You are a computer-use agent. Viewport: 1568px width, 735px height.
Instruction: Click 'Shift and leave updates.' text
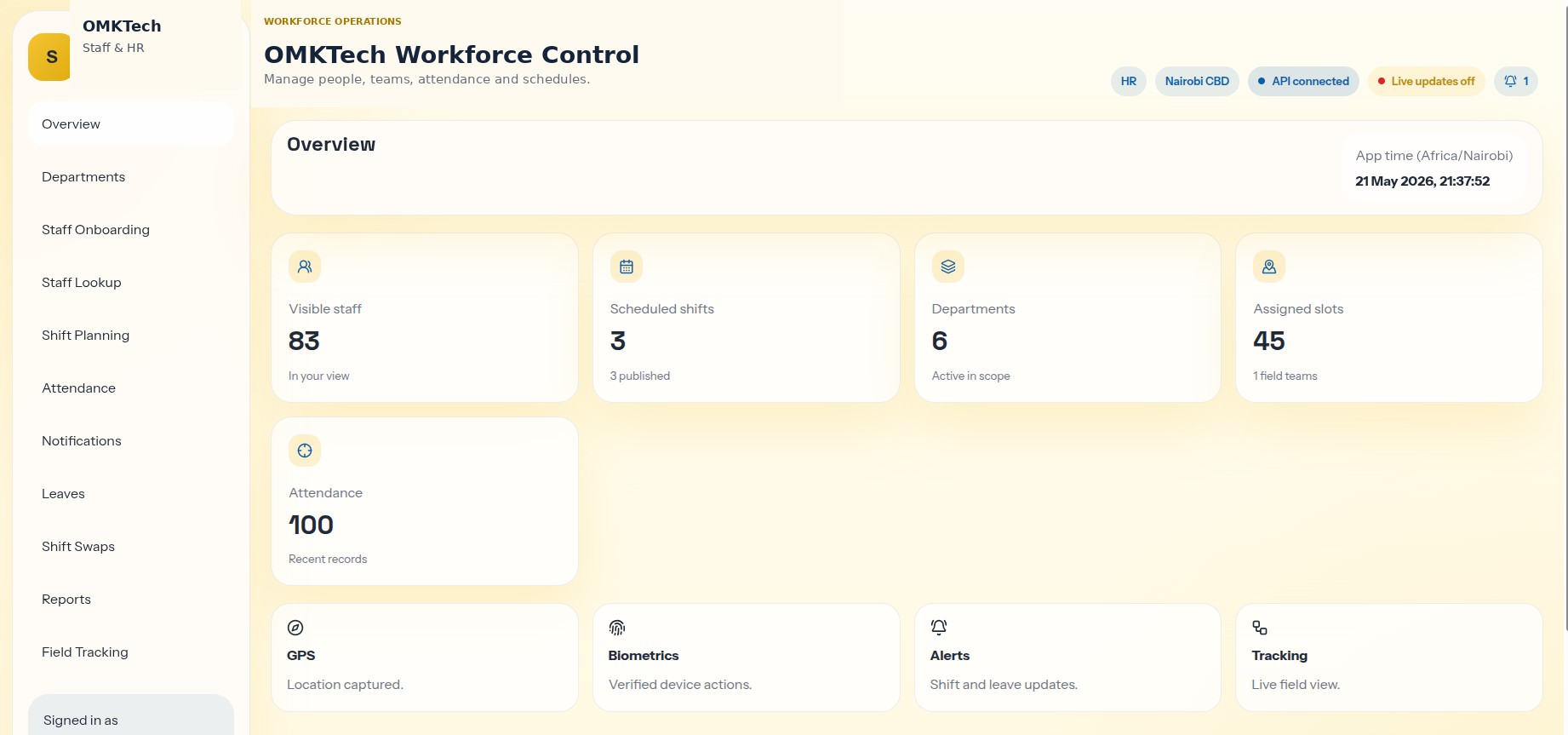coord(1004,685)
